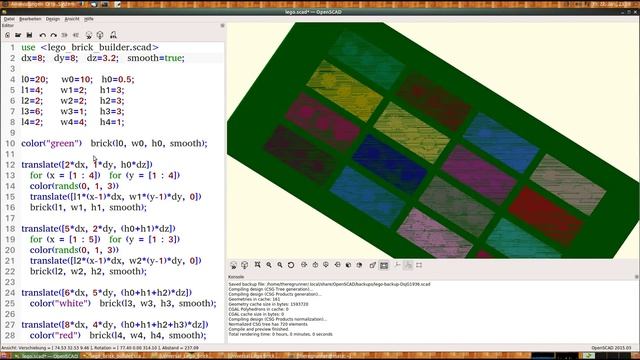This screenshot has width=640, height=360.
Task: Enable Perspective projection
Action: 373,265
